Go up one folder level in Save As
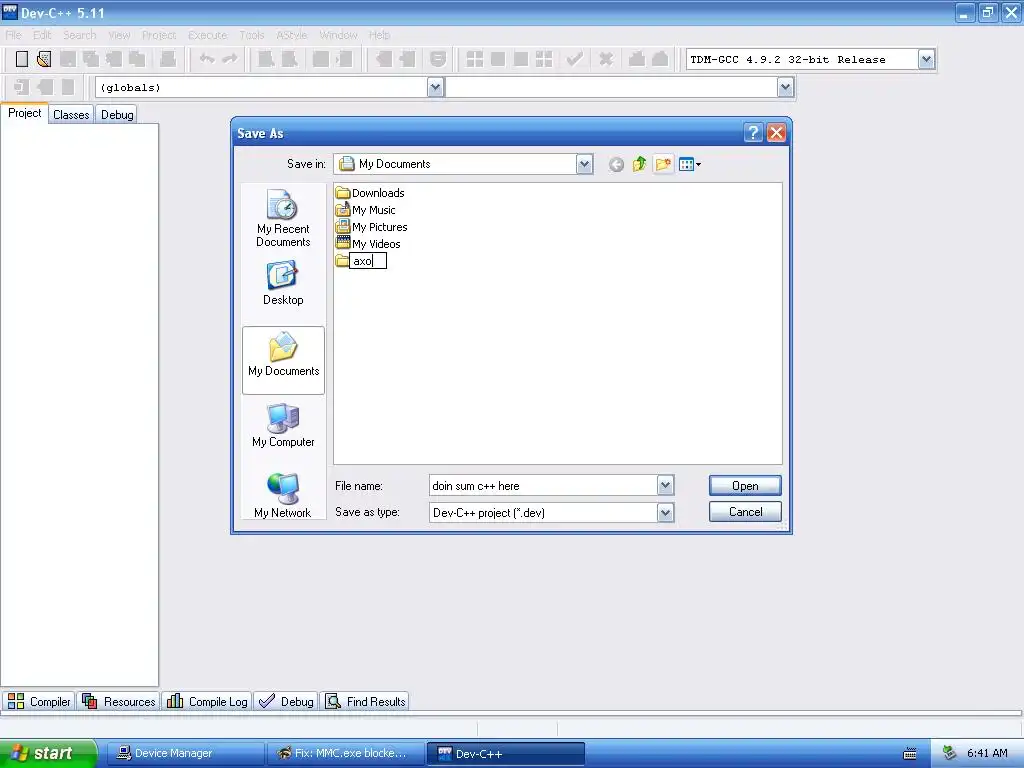1024x768 pixels. 639,165
